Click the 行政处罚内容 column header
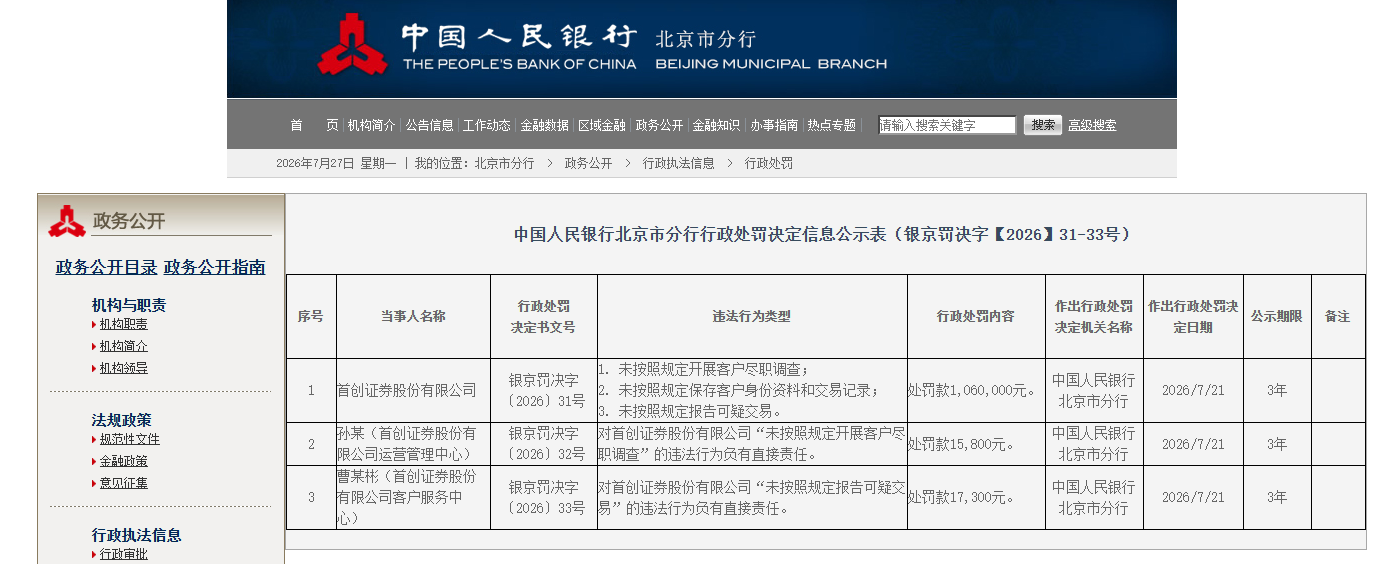 tap(976, 316)
